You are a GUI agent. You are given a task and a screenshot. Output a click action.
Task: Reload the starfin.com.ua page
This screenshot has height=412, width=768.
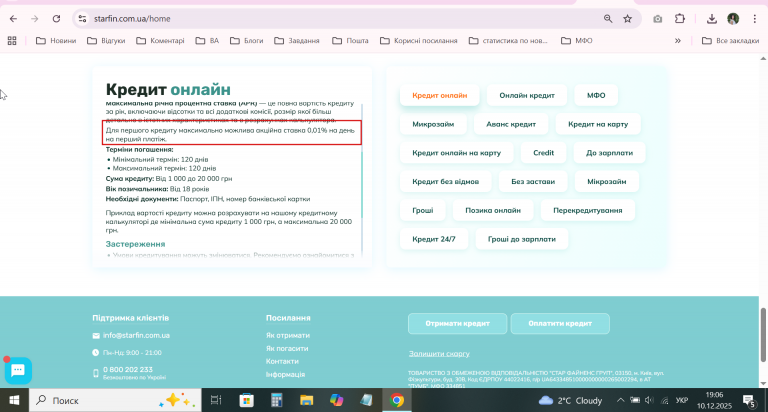tap(56, 19)
